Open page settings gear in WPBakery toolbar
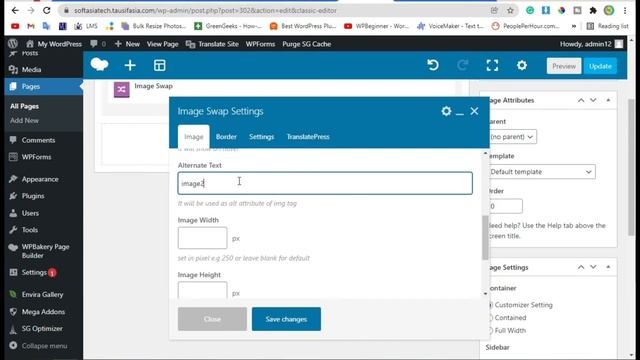 (522, 65)
